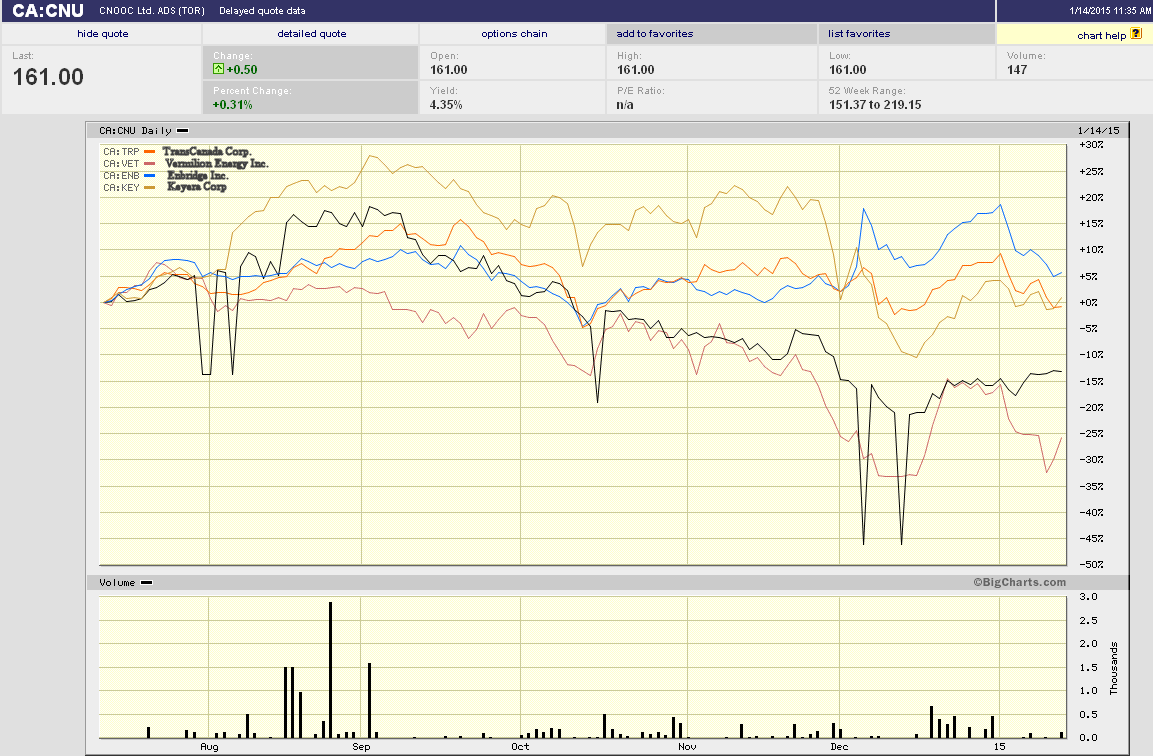The width and height of the screenshot is (1153, 756).
Task: Click the +30% y-axis label
Action: click(x=1091, y=144)
